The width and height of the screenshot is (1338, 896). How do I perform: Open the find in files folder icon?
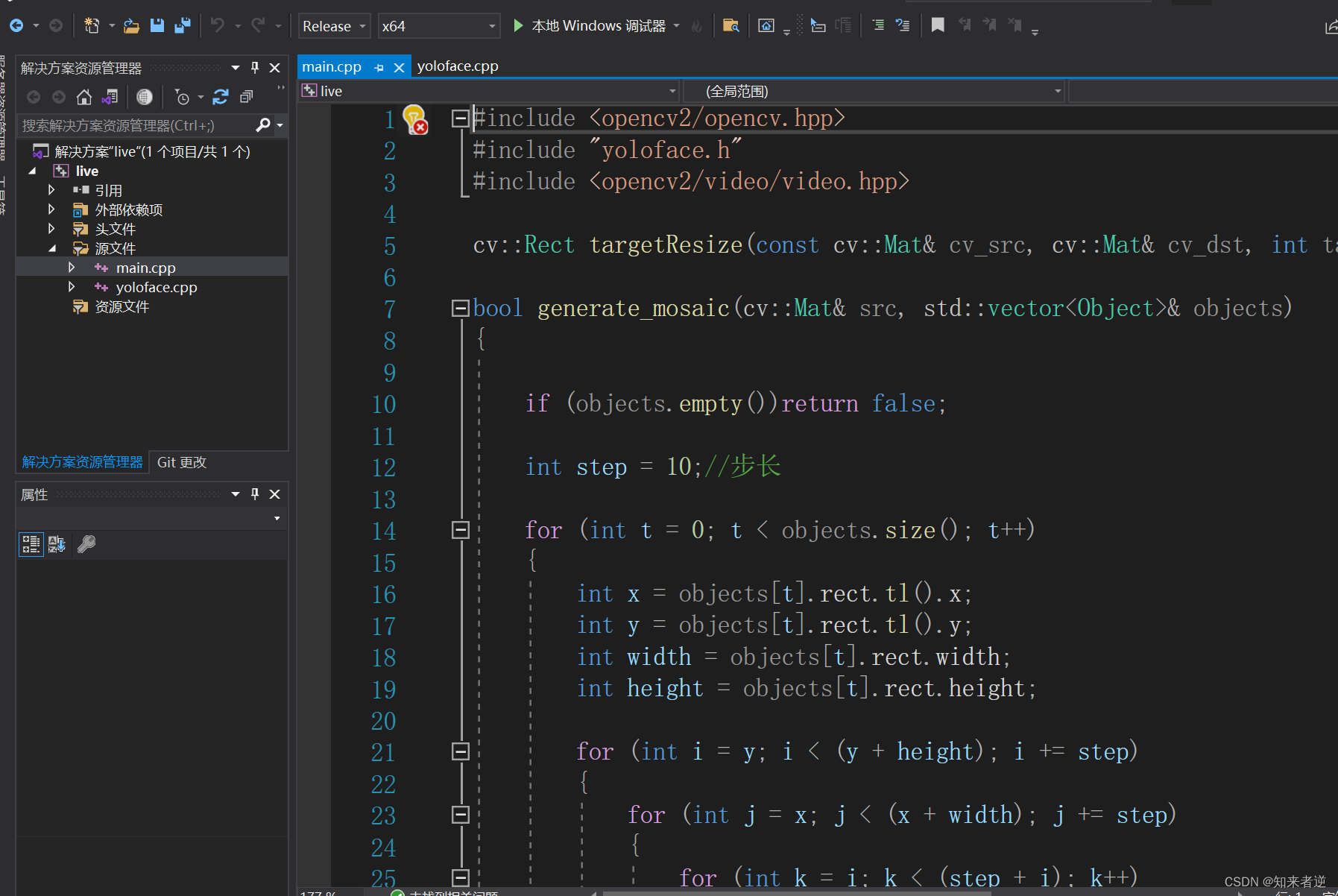click(731, 26)
